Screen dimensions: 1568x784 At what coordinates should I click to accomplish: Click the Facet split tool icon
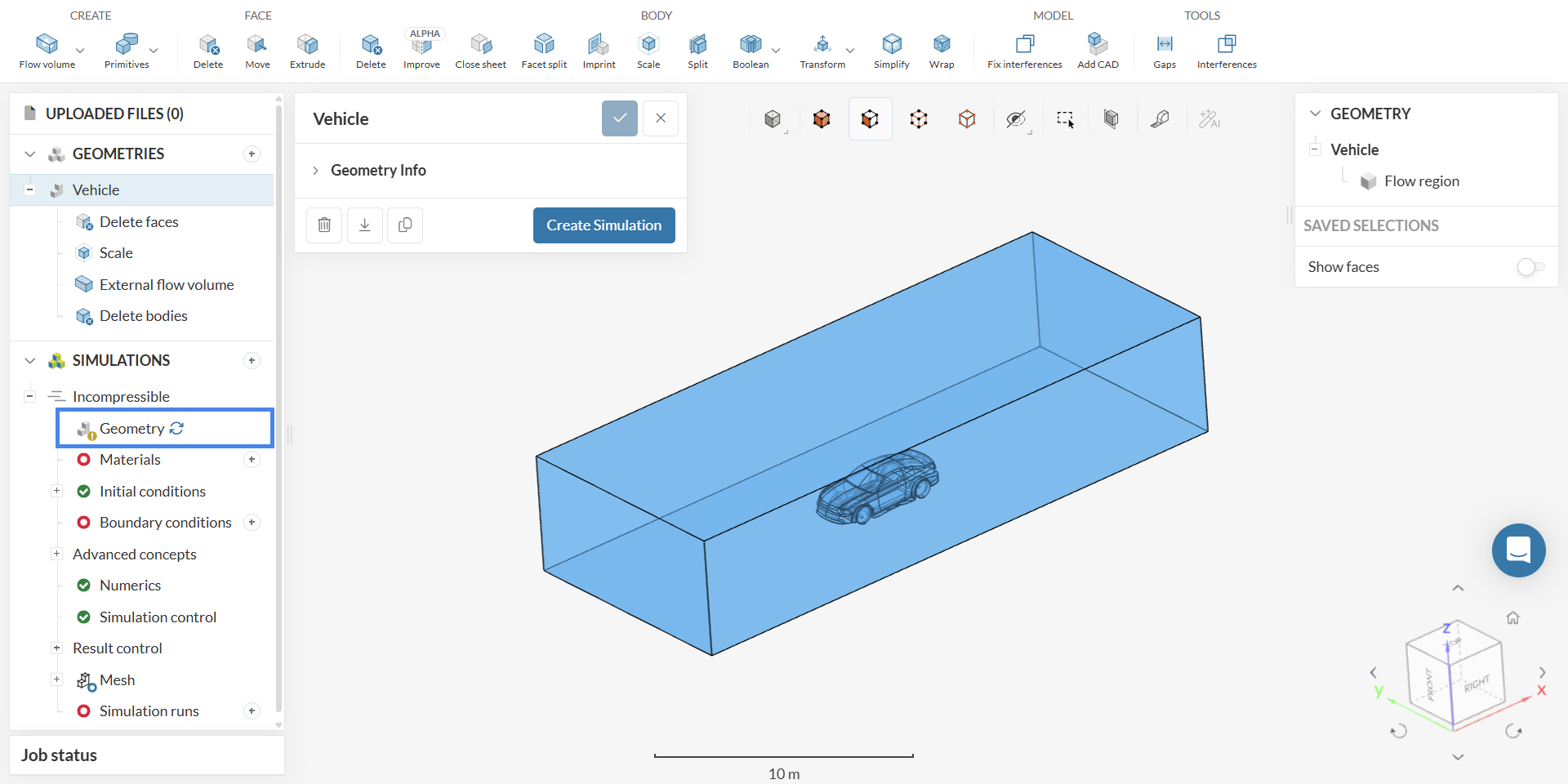tap(544, 51)
